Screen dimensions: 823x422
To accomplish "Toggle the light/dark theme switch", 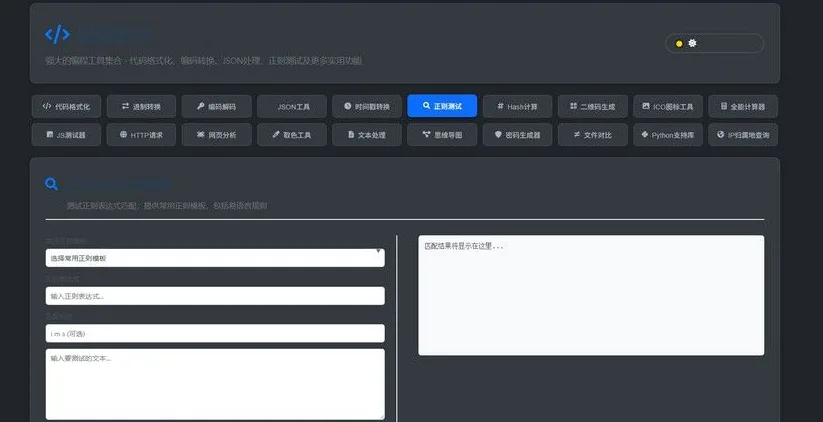I will [714, 43].
